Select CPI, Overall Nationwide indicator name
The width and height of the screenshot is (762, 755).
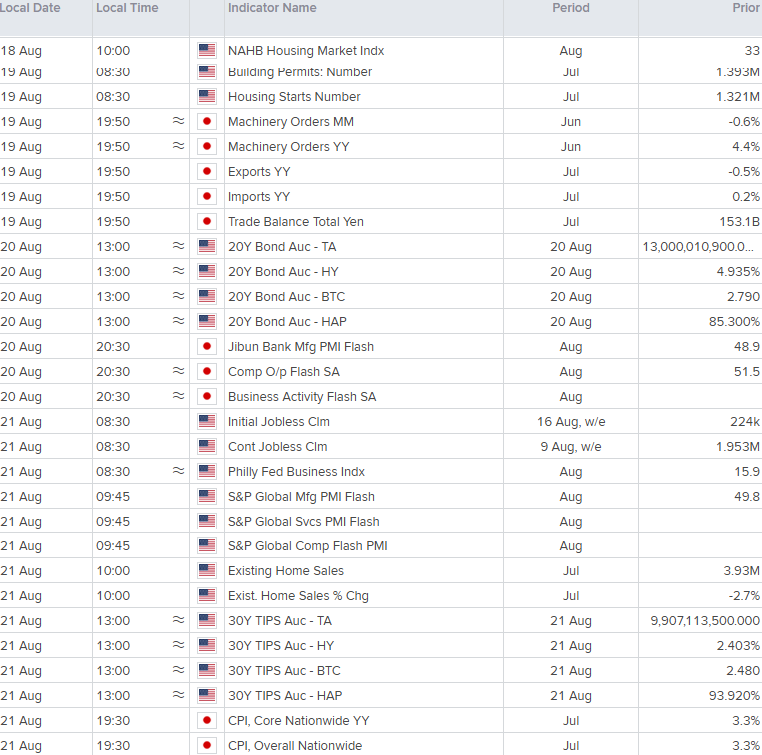[x=295, y=746]
